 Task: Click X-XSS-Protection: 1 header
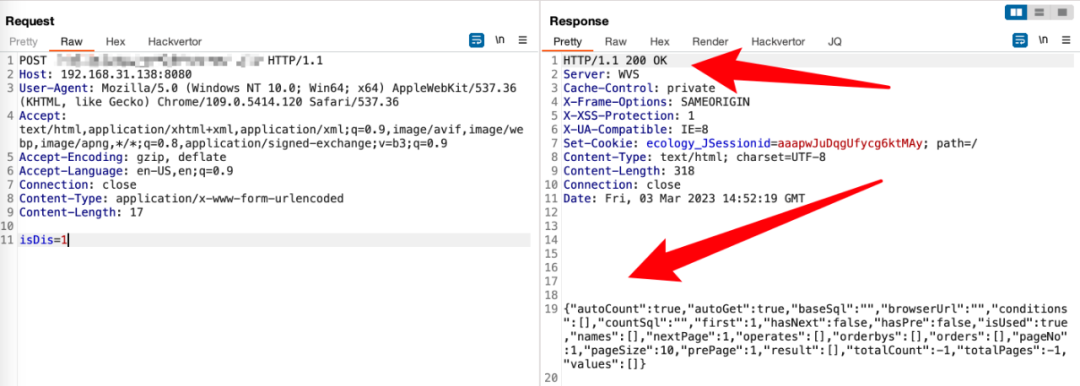click(x=628, y=116)
